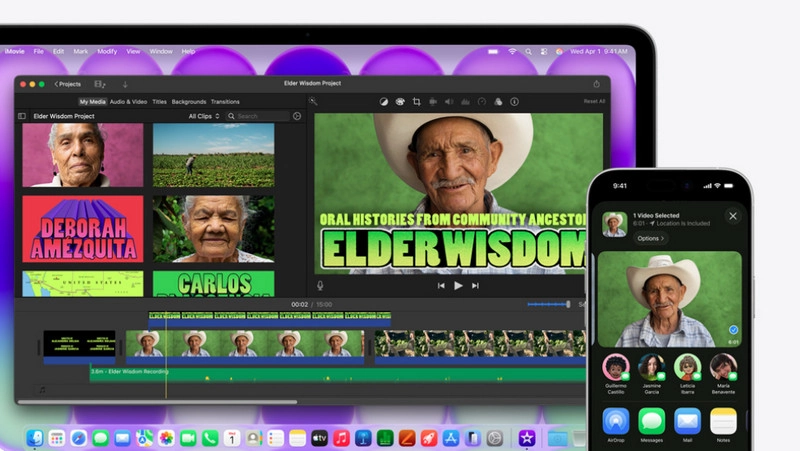Toggle selected video checkmark on iPhone
This screenshot has width=800, height=451.
coord(733,330)
